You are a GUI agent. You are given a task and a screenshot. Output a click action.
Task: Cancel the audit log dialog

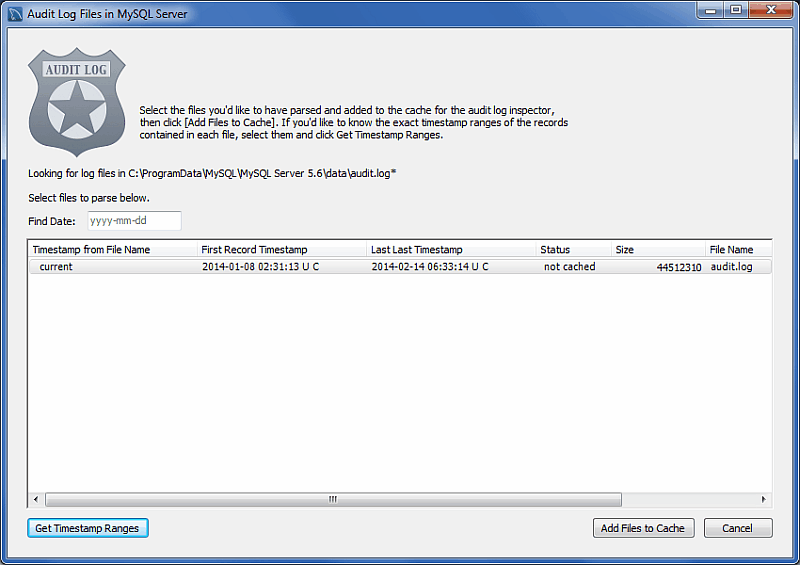click(738, 528)
